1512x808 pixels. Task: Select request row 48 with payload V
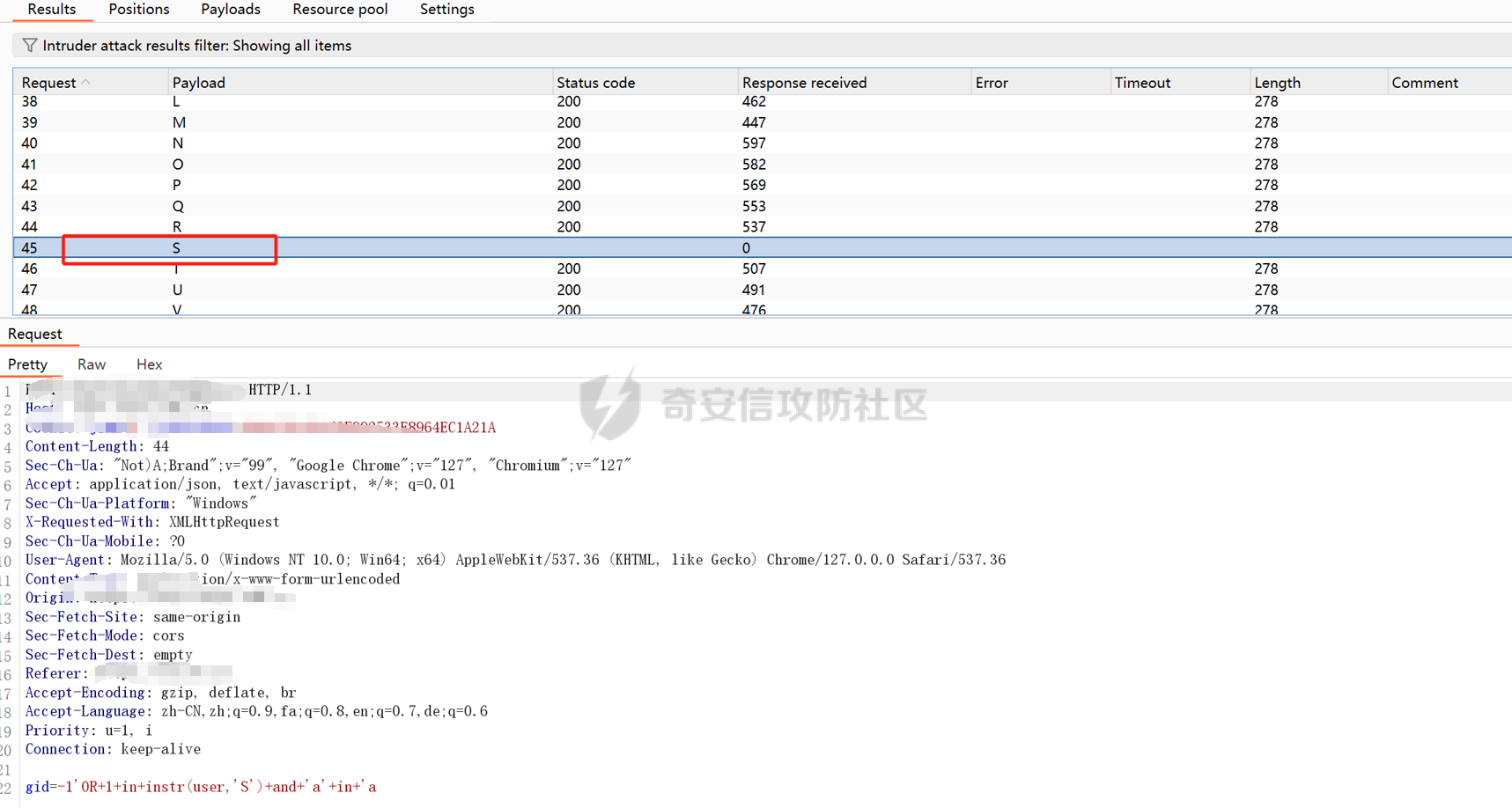[763, 308]
